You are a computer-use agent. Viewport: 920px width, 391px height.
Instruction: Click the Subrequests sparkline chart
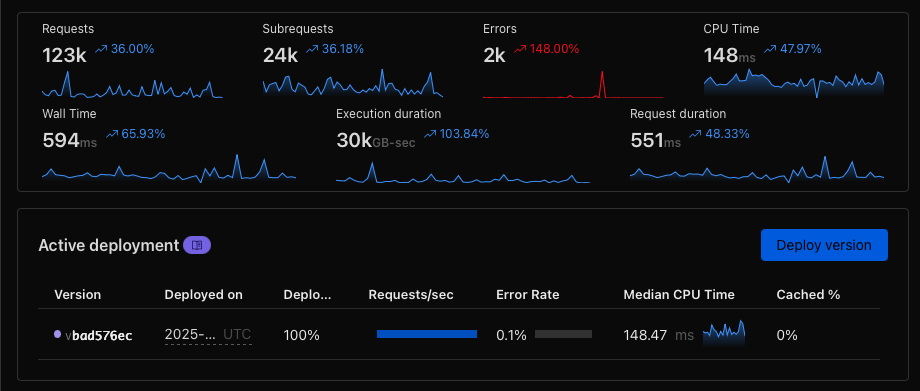click(x=353, y=83)
